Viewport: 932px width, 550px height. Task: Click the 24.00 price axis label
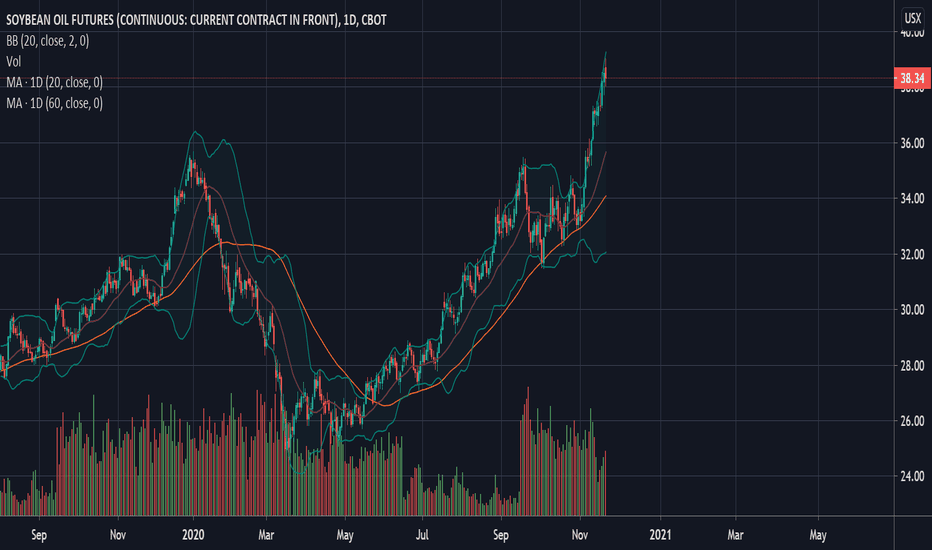[x=912, y=476]
